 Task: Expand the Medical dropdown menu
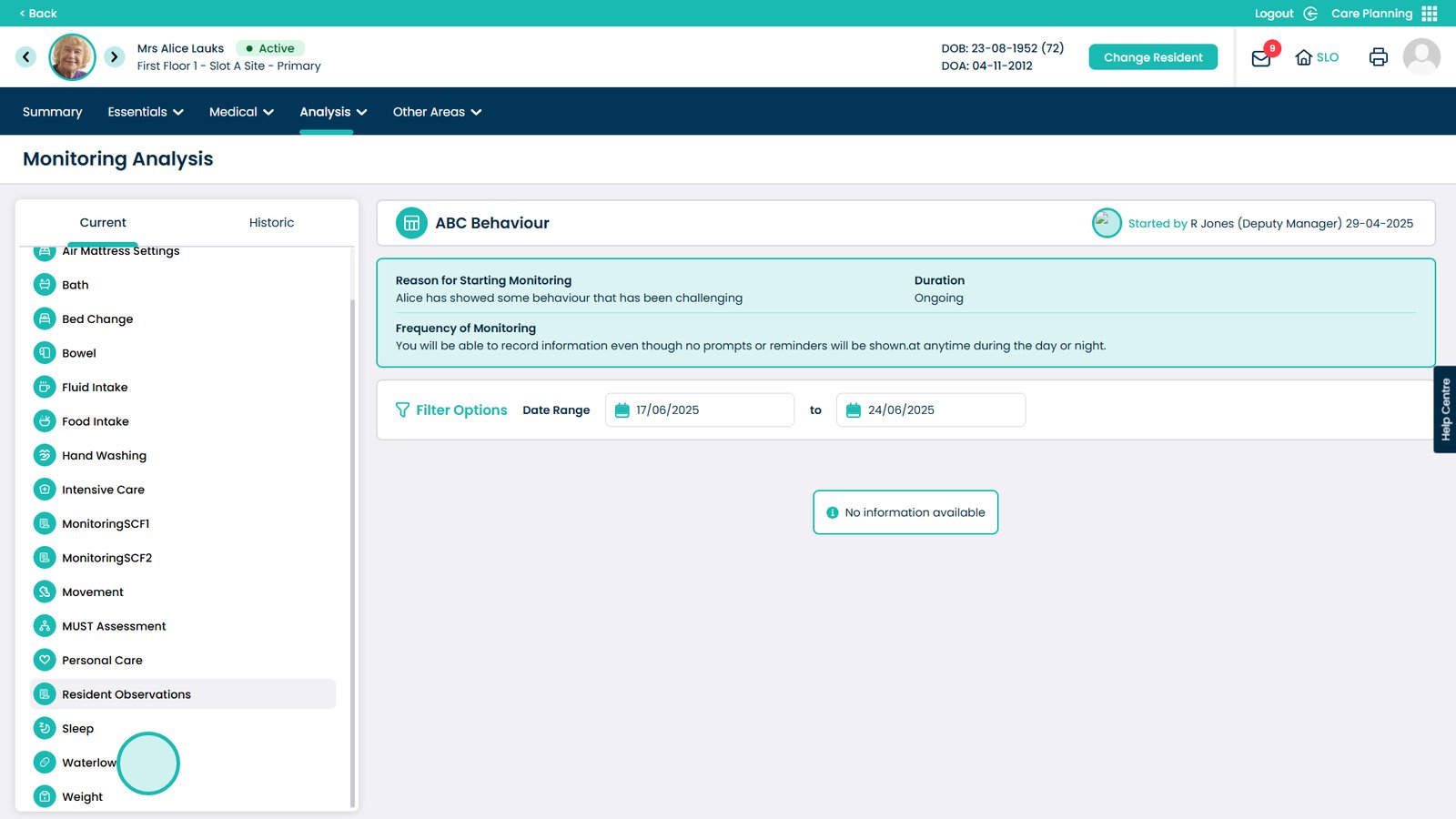241,112
